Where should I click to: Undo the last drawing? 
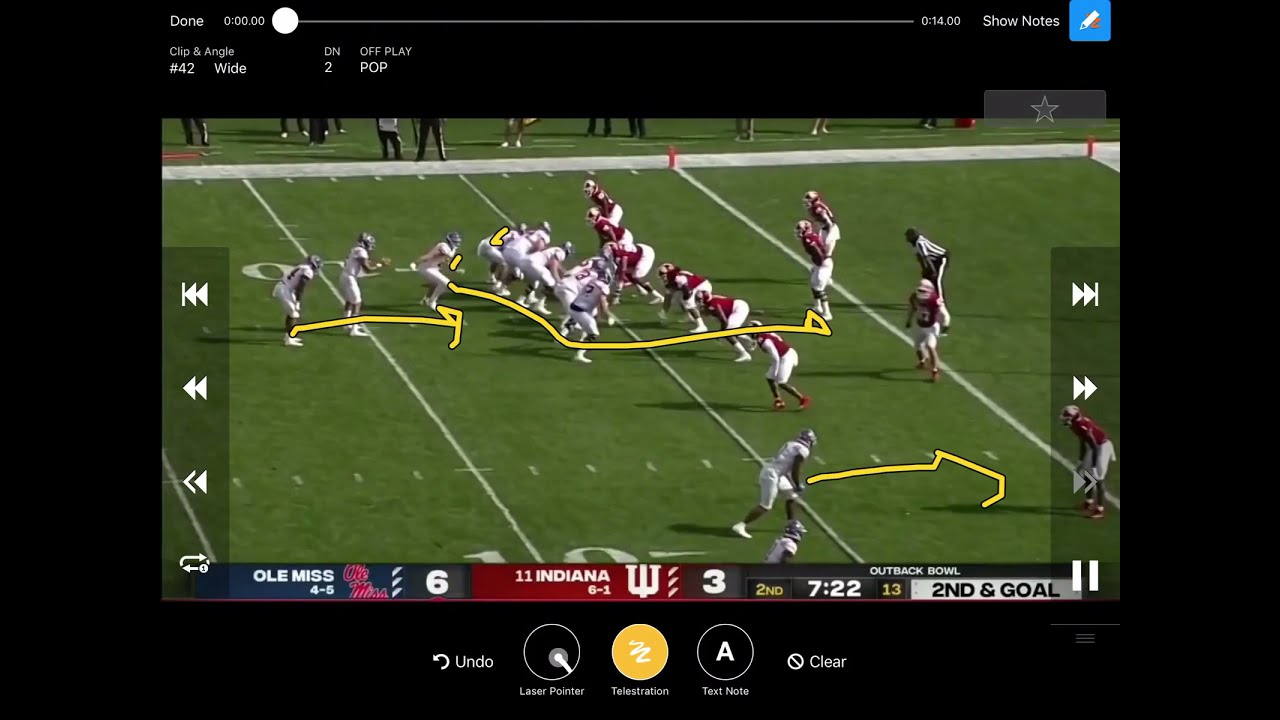[x=463, y=661]
